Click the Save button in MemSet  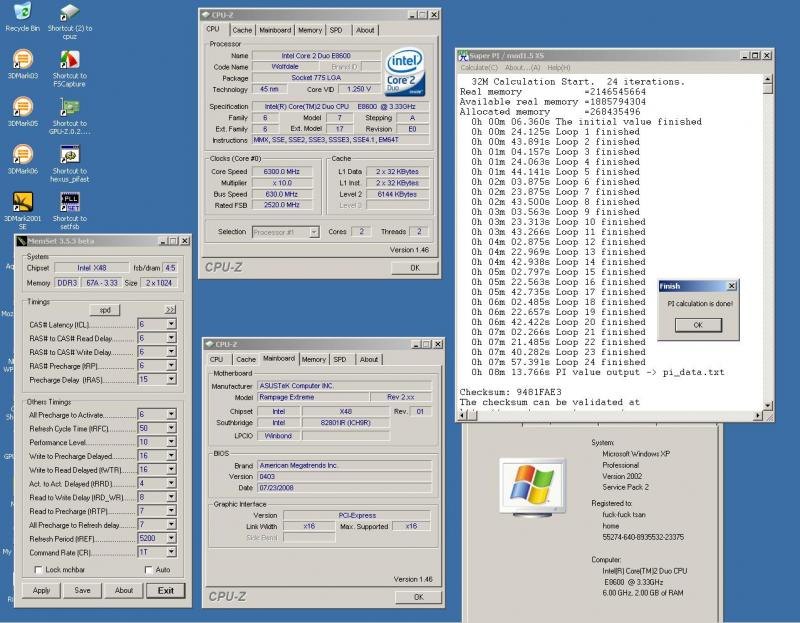click(x=82, y=590)
